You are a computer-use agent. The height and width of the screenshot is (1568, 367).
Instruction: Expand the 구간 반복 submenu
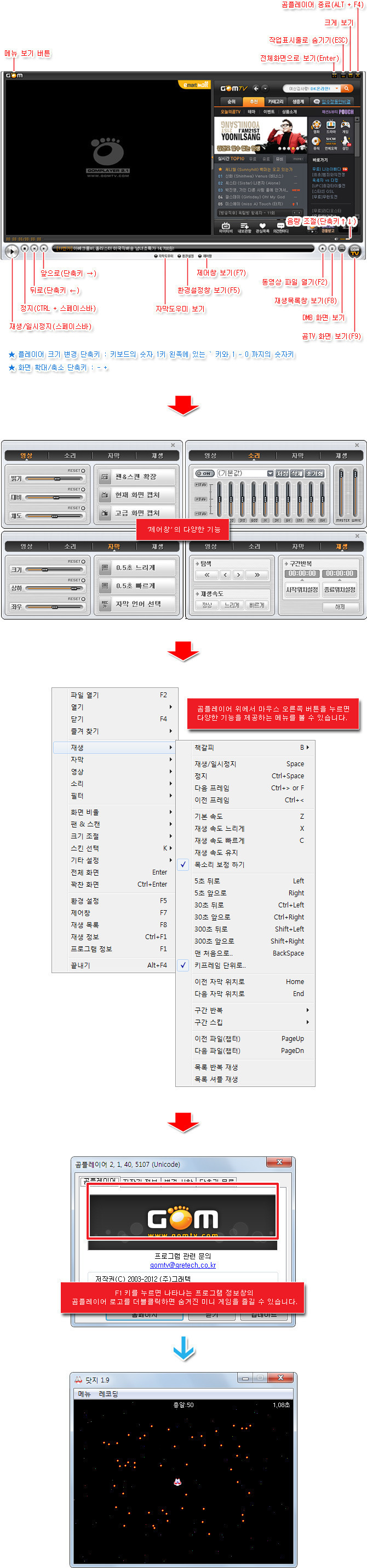coord(245,1010)
